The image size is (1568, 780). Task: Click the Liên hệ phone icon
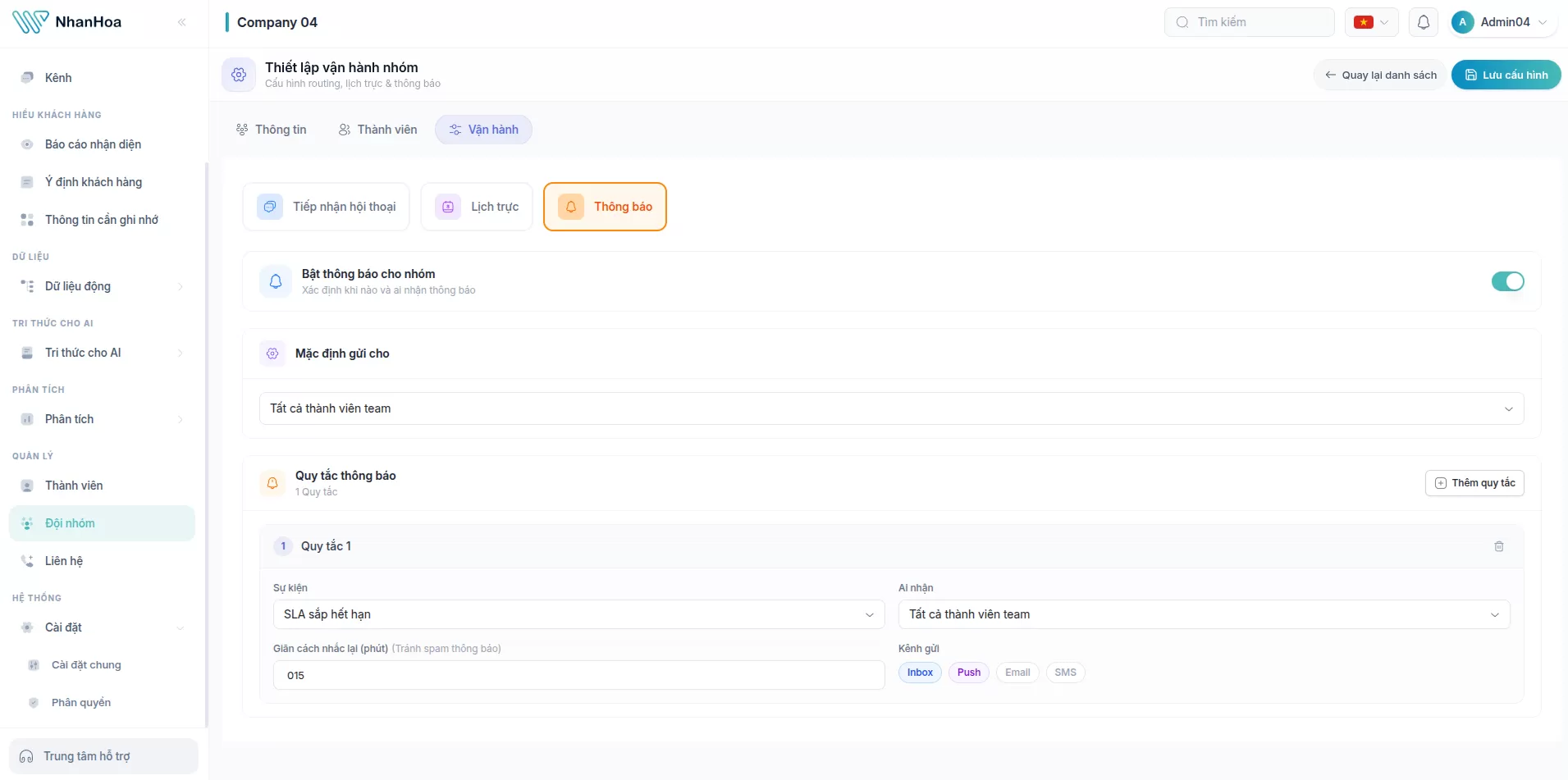click(27, 561)
